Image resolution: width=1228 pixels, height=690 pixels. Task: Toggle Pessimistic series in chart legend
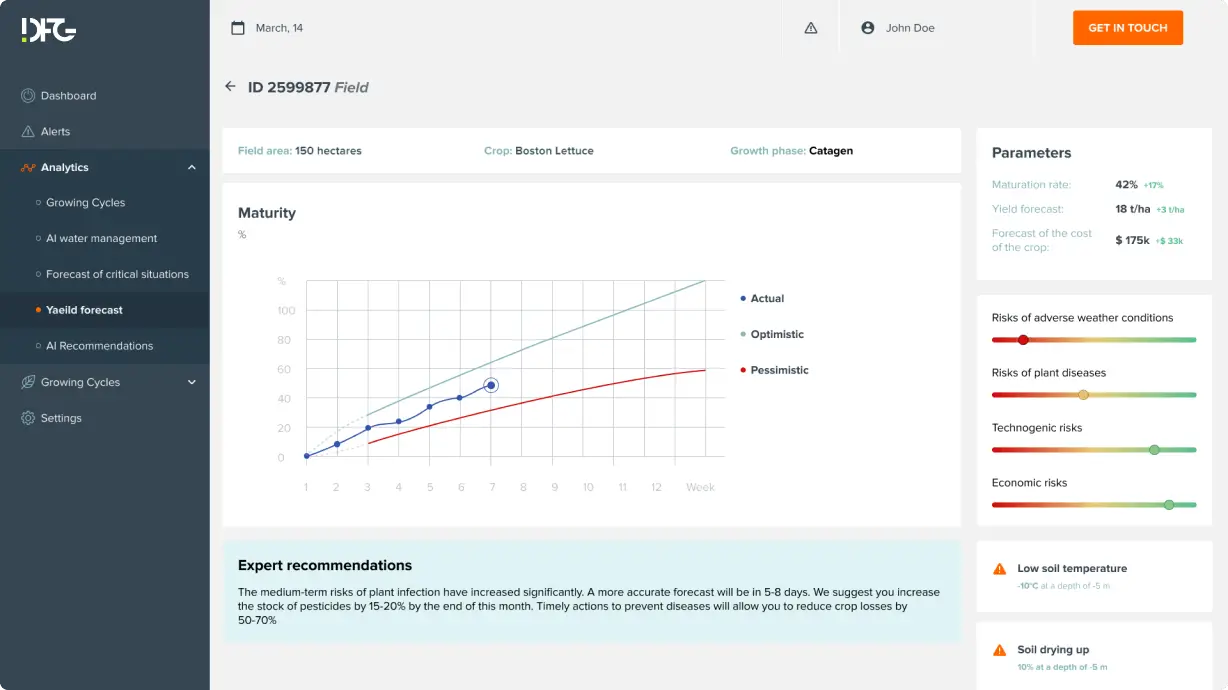coord(778,370)
